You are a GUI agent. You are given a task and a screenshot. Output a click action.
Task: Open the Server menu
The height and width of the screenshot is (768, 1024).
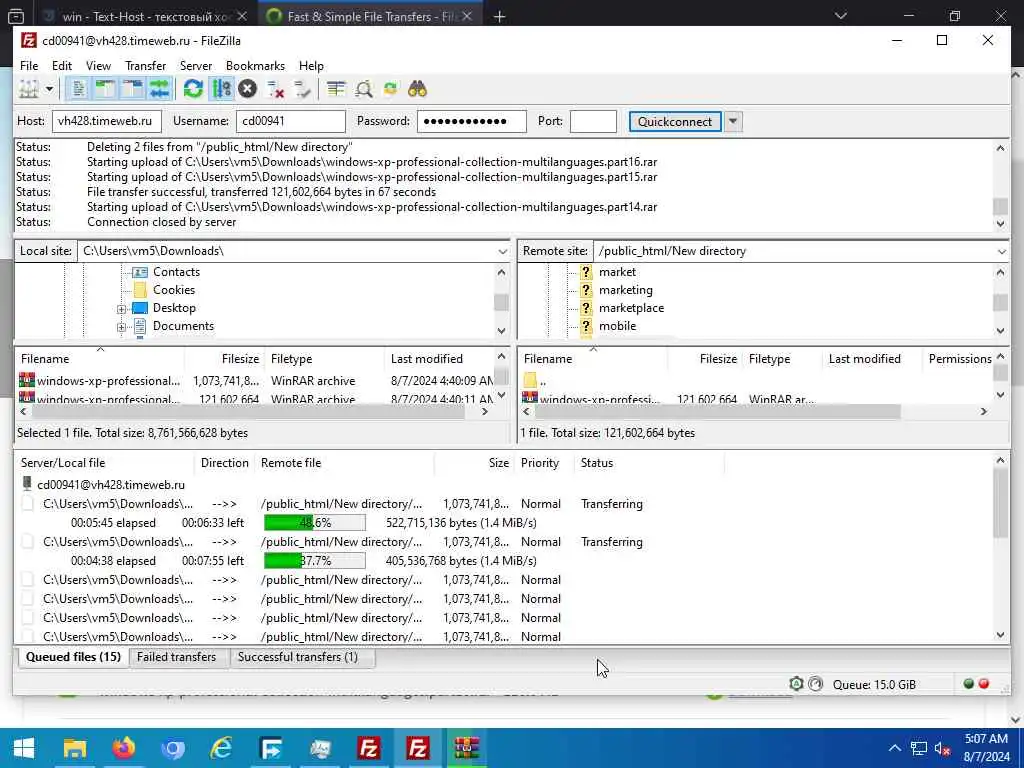tap(196, 66)
